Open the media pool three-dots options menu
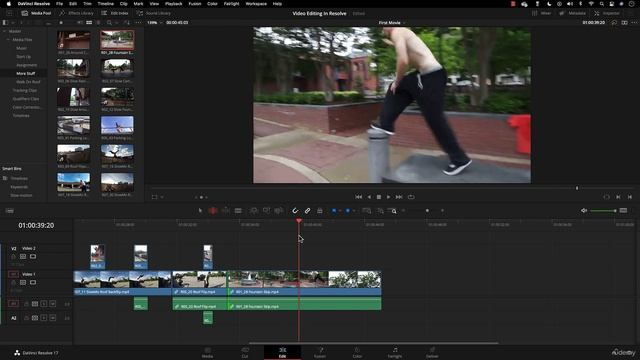Image resolution: width=640 pixels, height=360 pixels. click(x=138, y=22)
